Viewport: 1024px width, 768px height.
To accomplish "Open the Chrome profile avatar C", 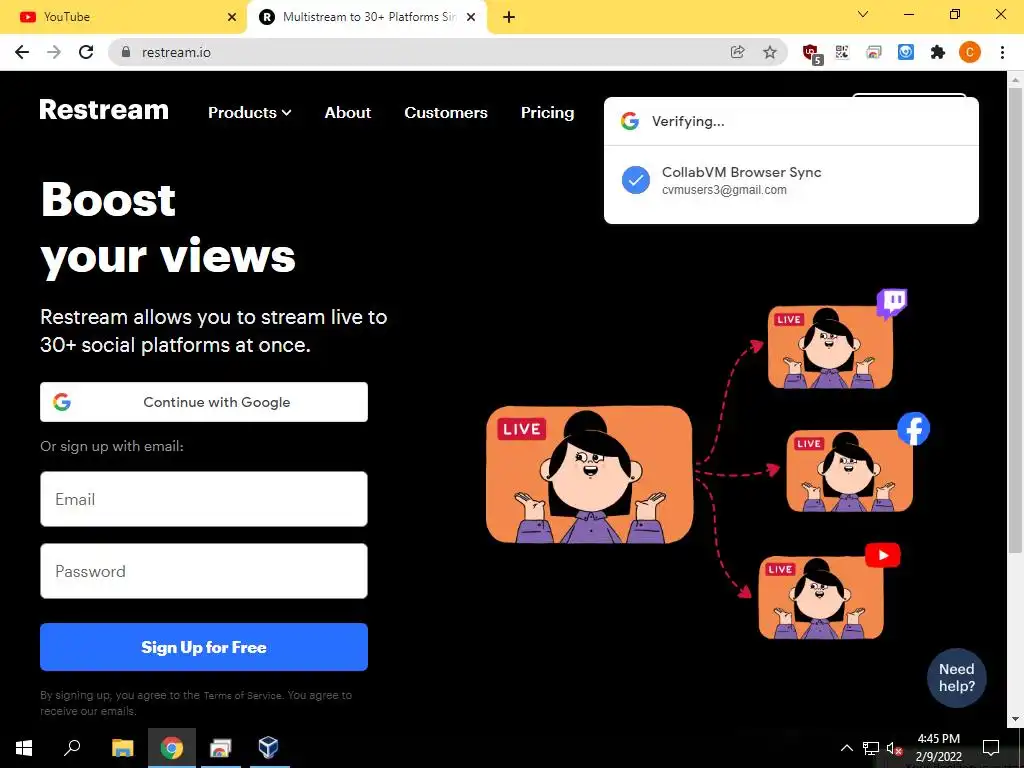I will [970, 52].
